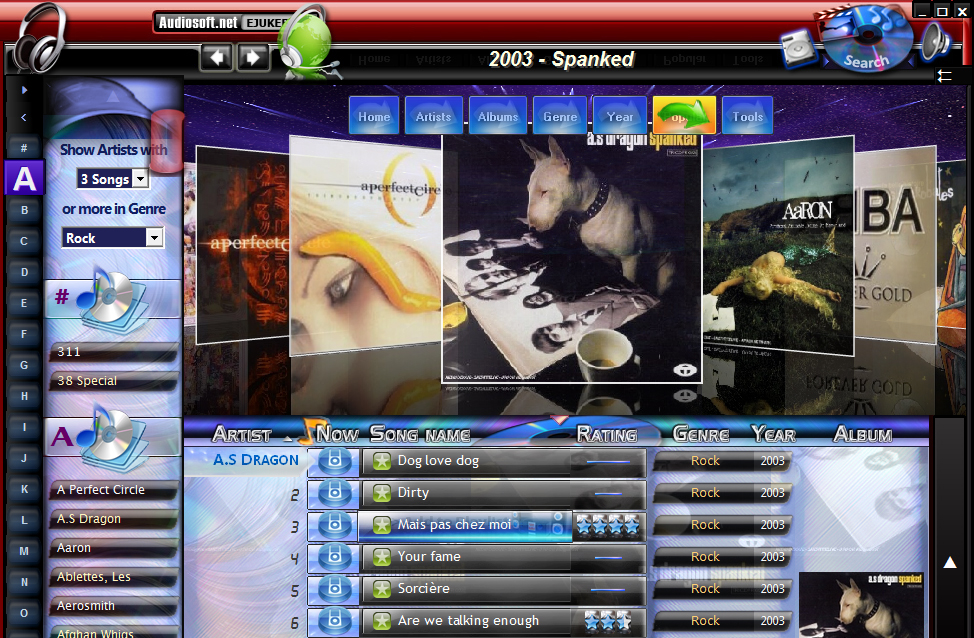Click the speaker icon at top right
The width and height of the screenshot is (974, 638).
click(x=935, y=42)
